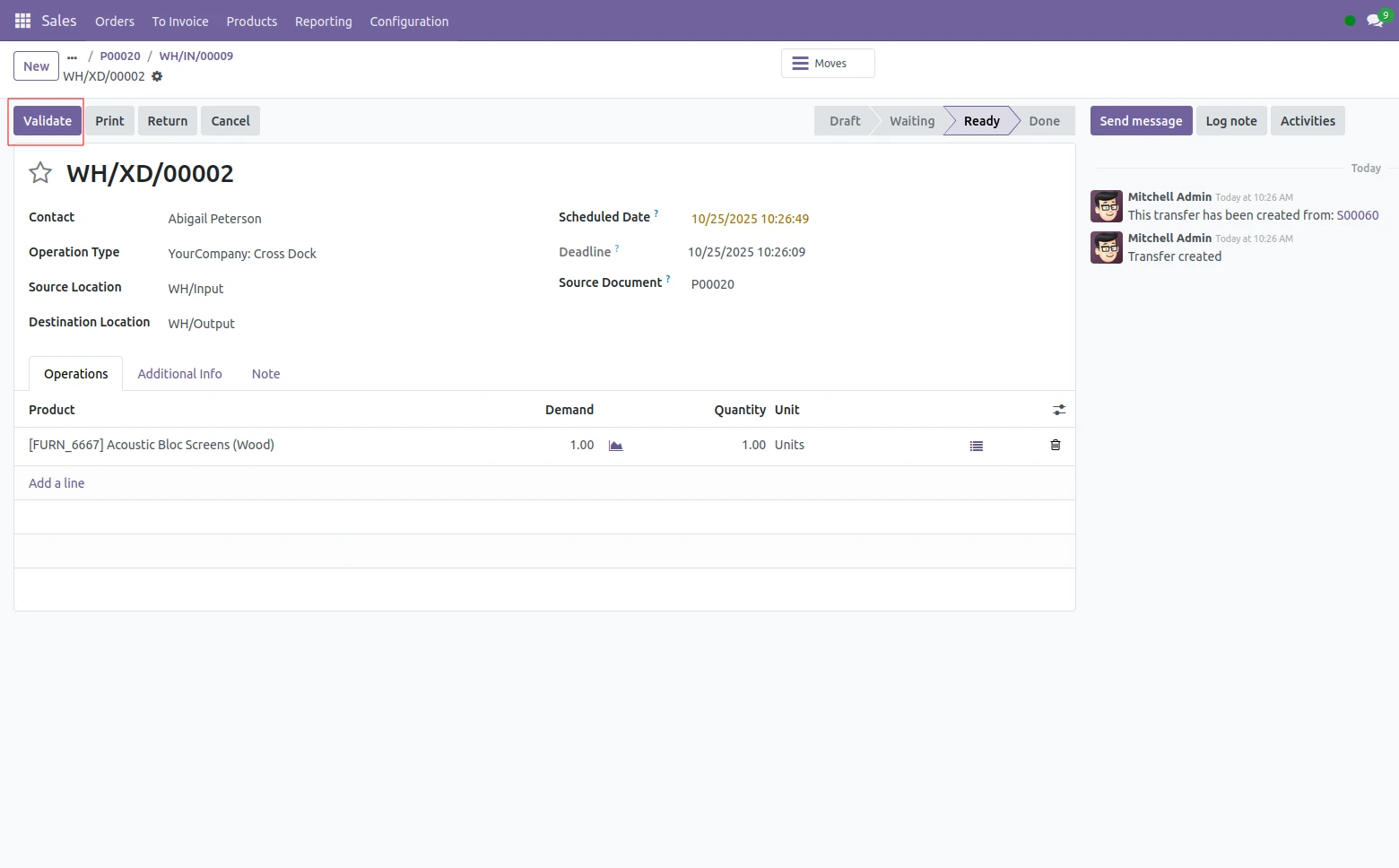The height and width of the screenshot is (868, 1399).
Task: Click the Validate button
Action: 48,121
